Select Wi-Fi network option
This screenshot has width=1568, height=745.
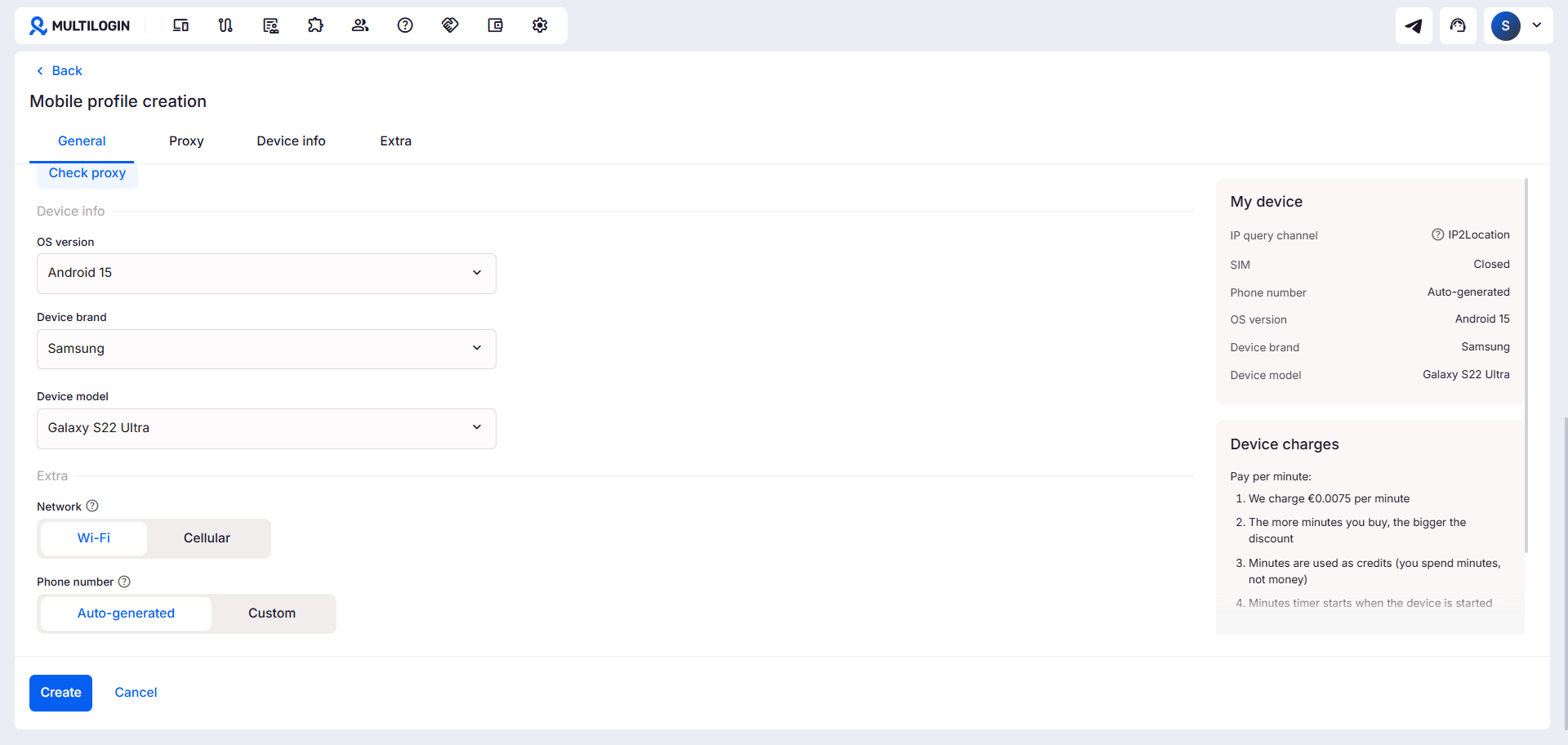(x=94, y=538)
